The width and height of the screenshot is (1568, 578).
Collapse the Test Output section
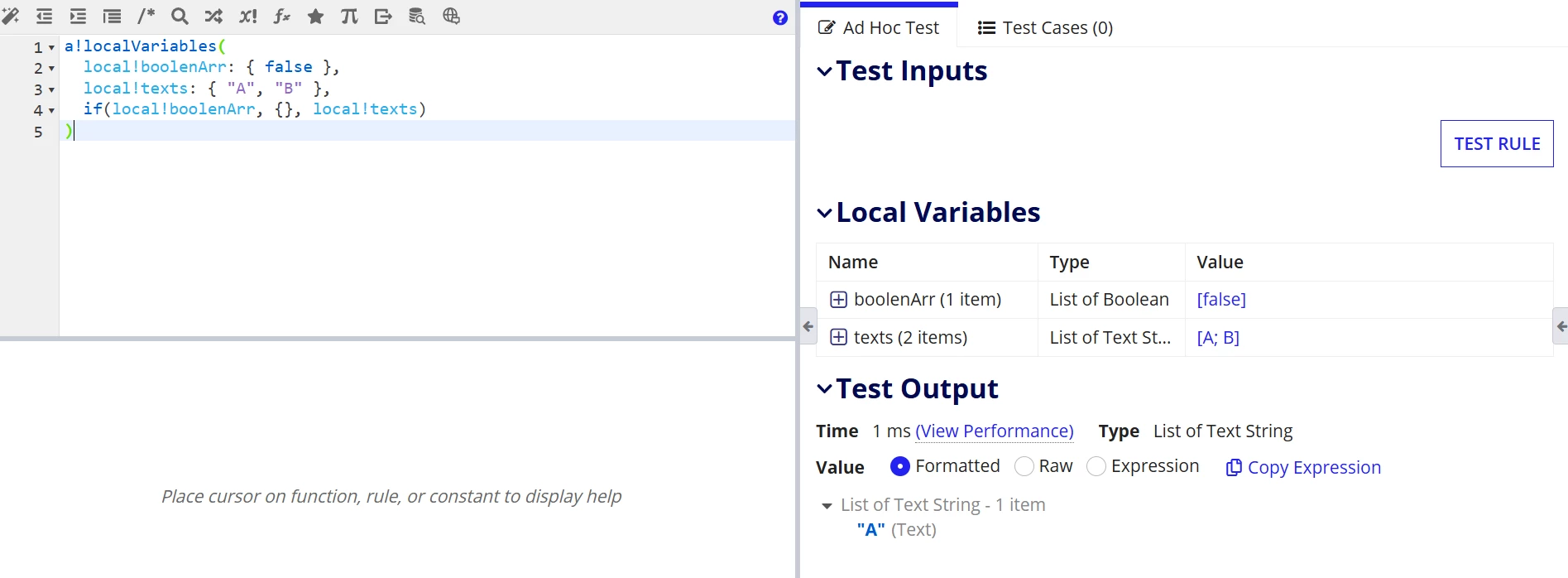coord(824,388)
